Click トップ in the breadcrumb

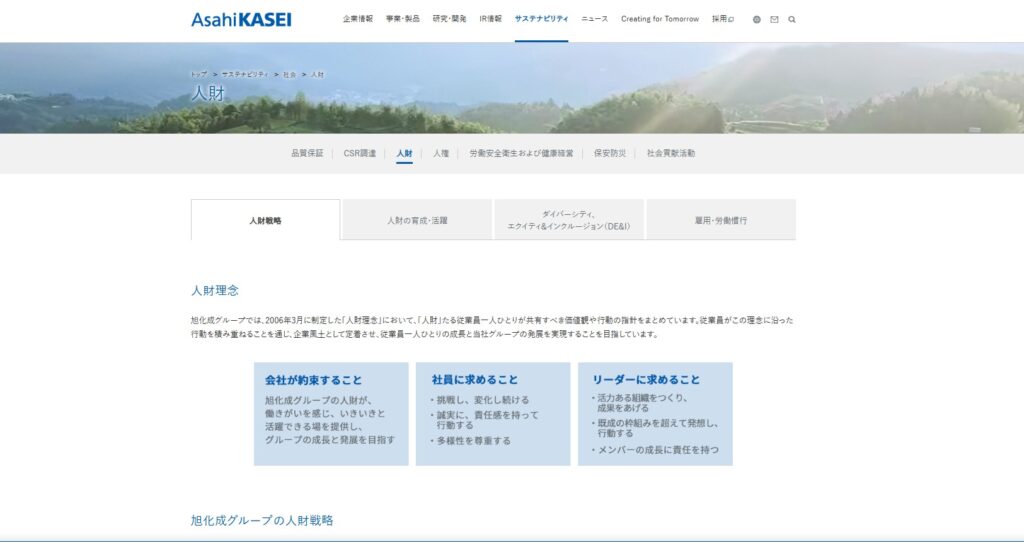pos(199,75)
